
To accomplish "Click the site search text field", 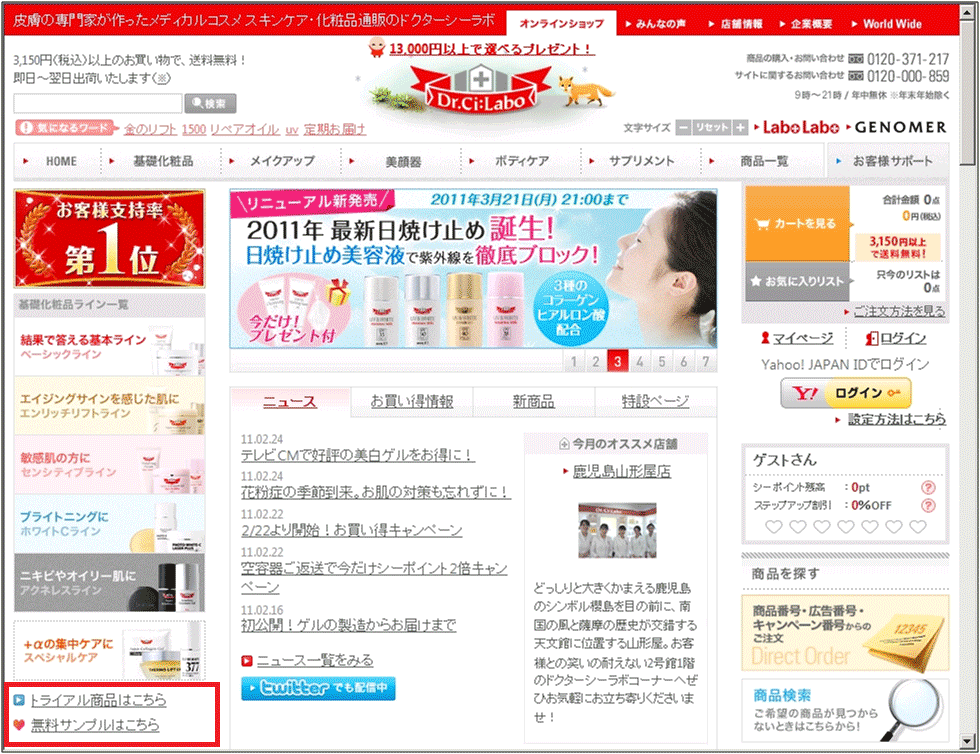I will (x=98, y=103).
